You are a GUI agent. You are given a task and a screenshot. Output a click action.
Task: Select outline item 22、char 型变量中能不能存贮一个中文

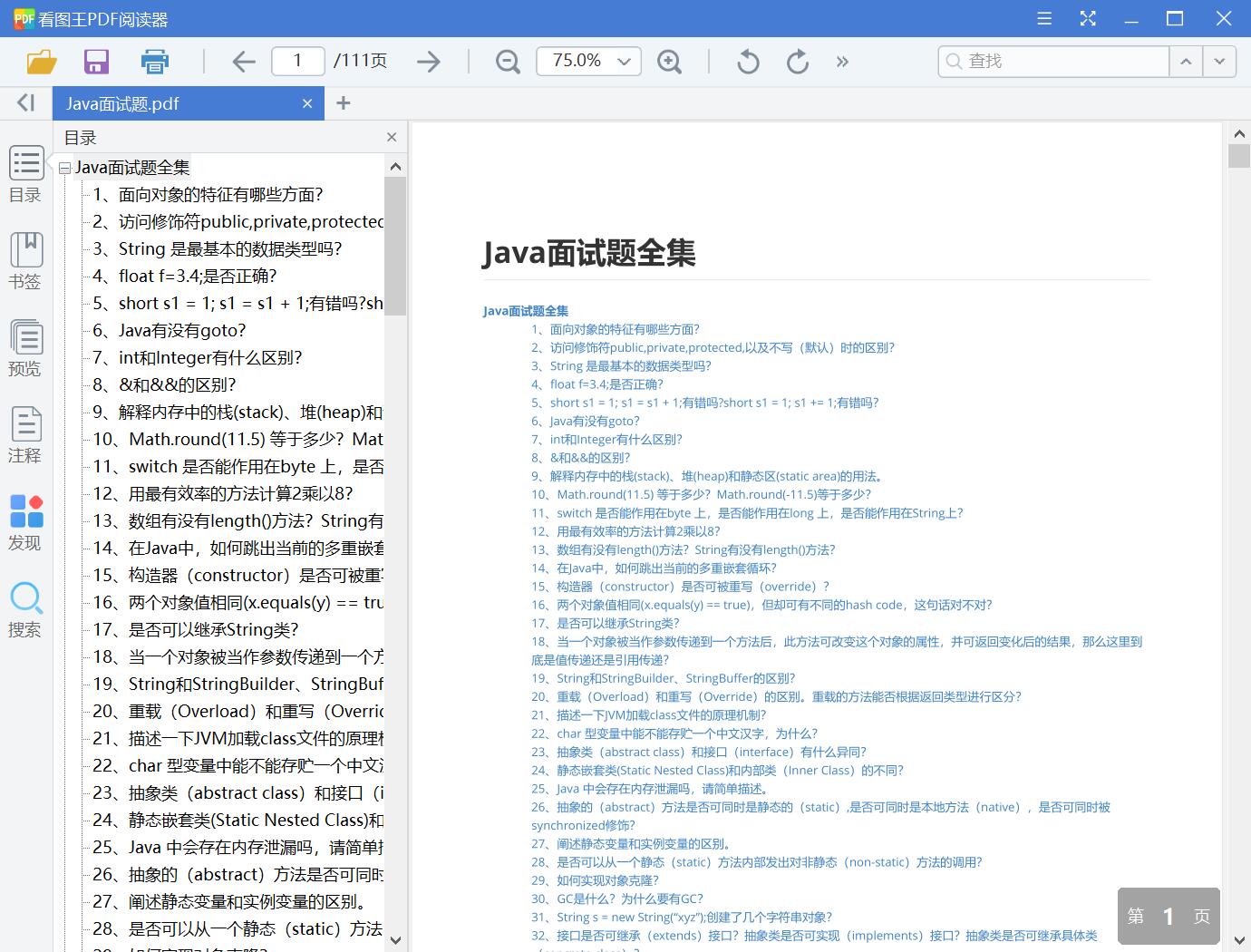pyautogui.click(x=238, y=766)
